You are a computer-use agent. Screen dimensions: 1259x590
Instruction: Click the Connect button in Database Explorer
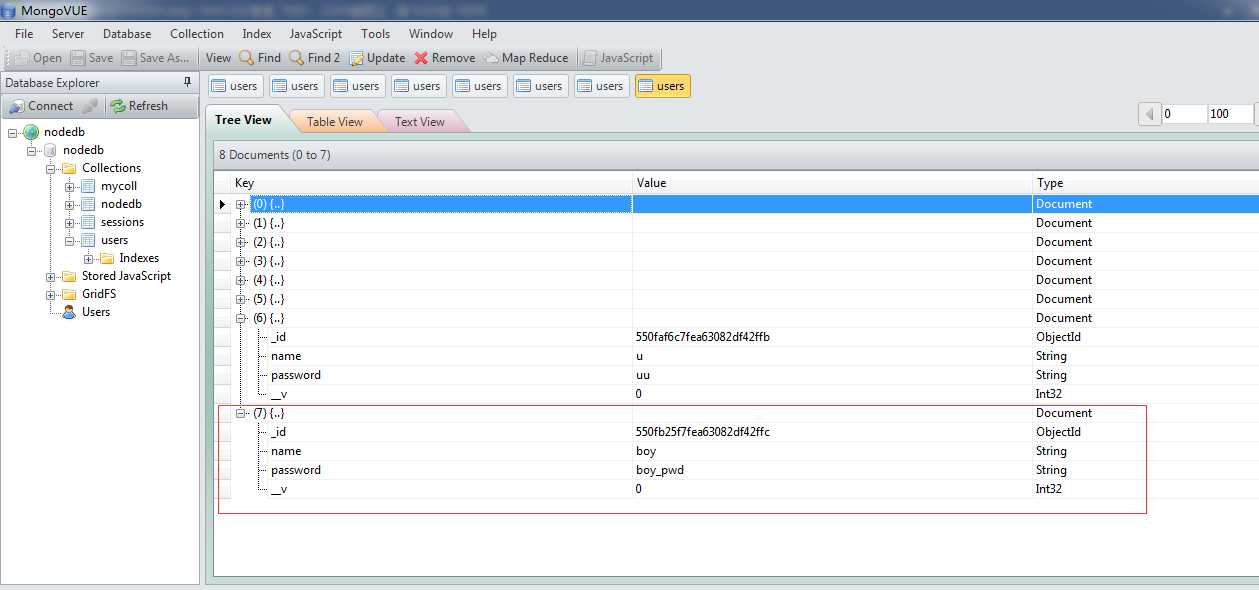[41, 106]
